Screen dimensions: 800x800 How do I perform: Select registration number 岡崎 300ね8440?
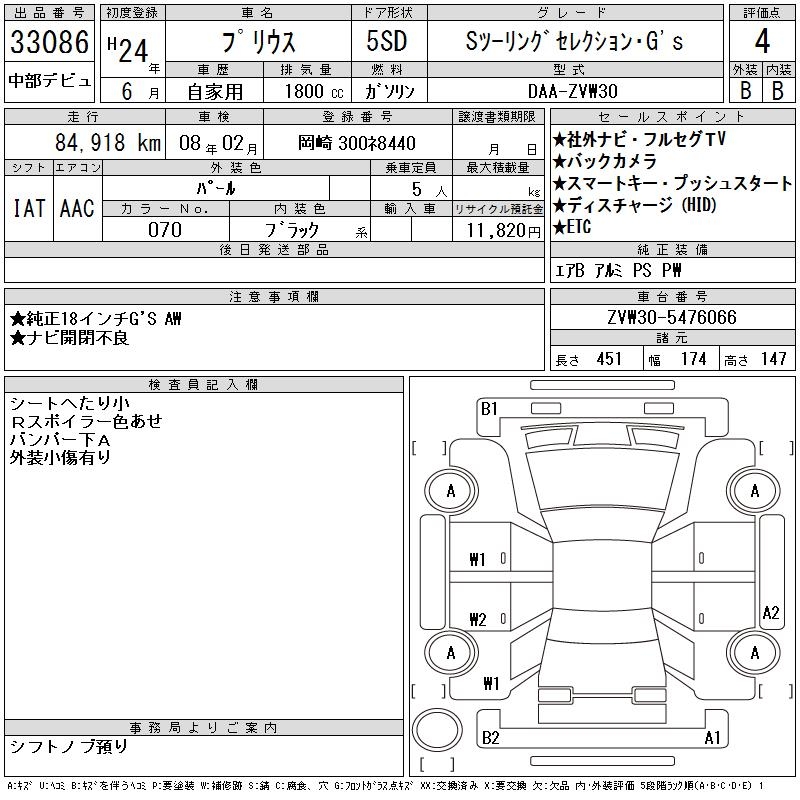(x=357, y=143)
